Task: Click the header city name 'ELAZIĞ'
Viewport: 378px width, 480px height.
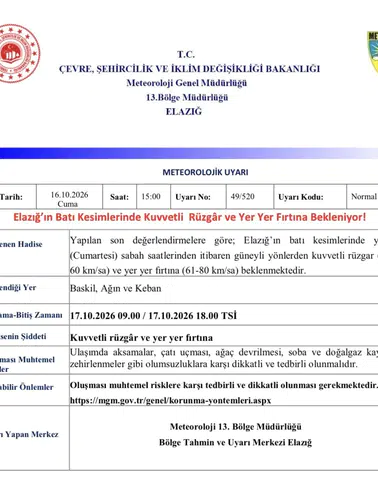Action: pyautogui.click(x=184, y=112)
